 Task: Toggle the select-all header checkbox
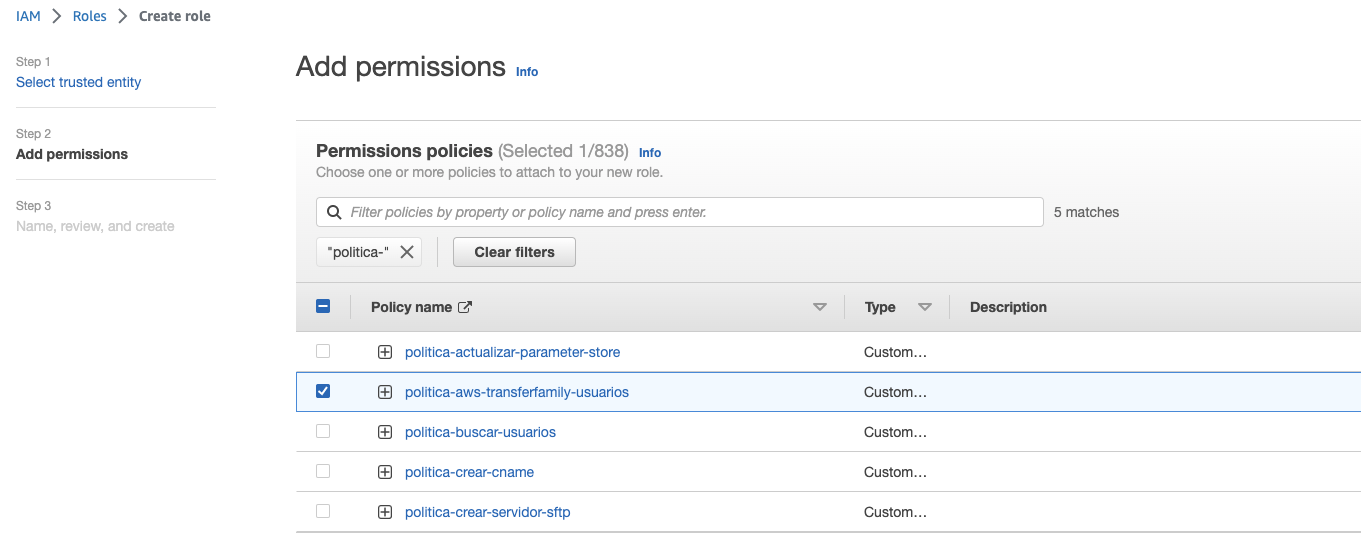pos(323,307)
